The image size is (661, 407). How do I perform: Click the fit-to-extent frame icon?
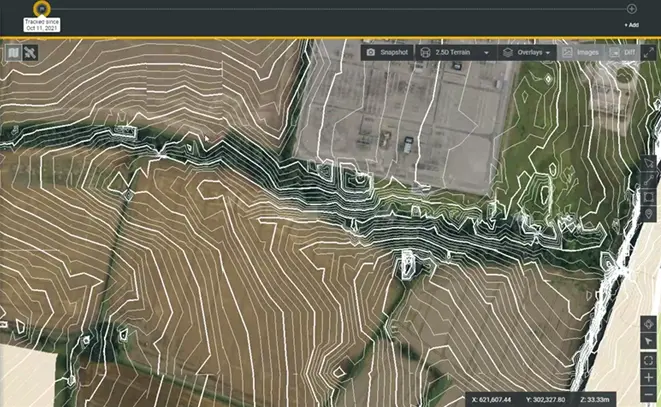(649, 360)
